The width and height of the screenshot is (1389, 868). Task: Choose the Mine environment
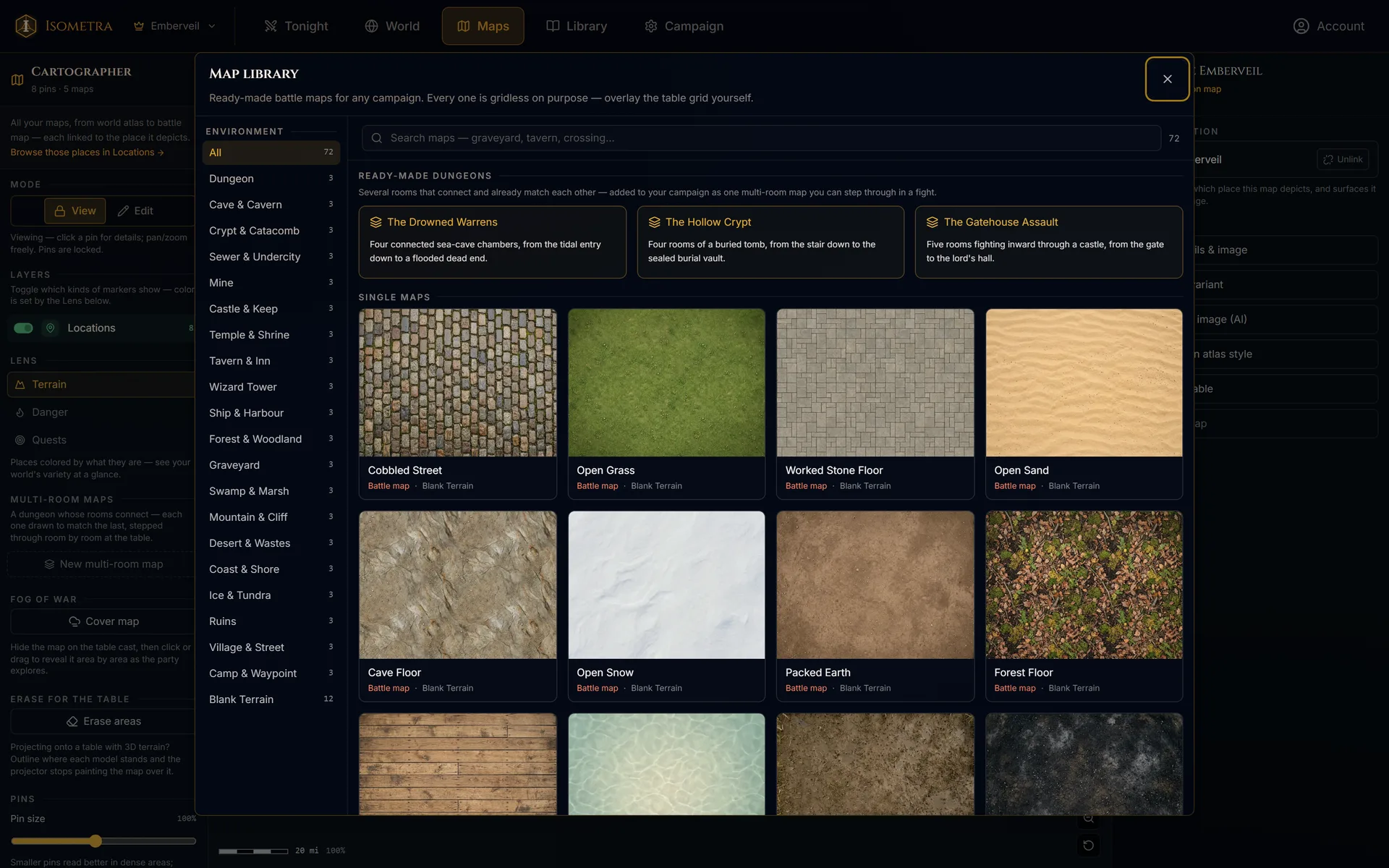[x=271, y=283]
